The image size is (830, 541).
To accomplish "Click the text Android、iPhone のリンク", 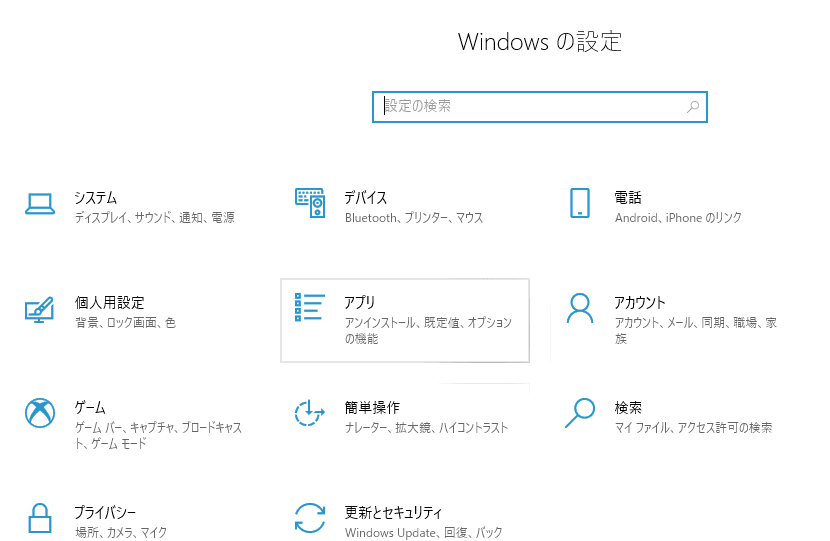I will pos(678,218).
